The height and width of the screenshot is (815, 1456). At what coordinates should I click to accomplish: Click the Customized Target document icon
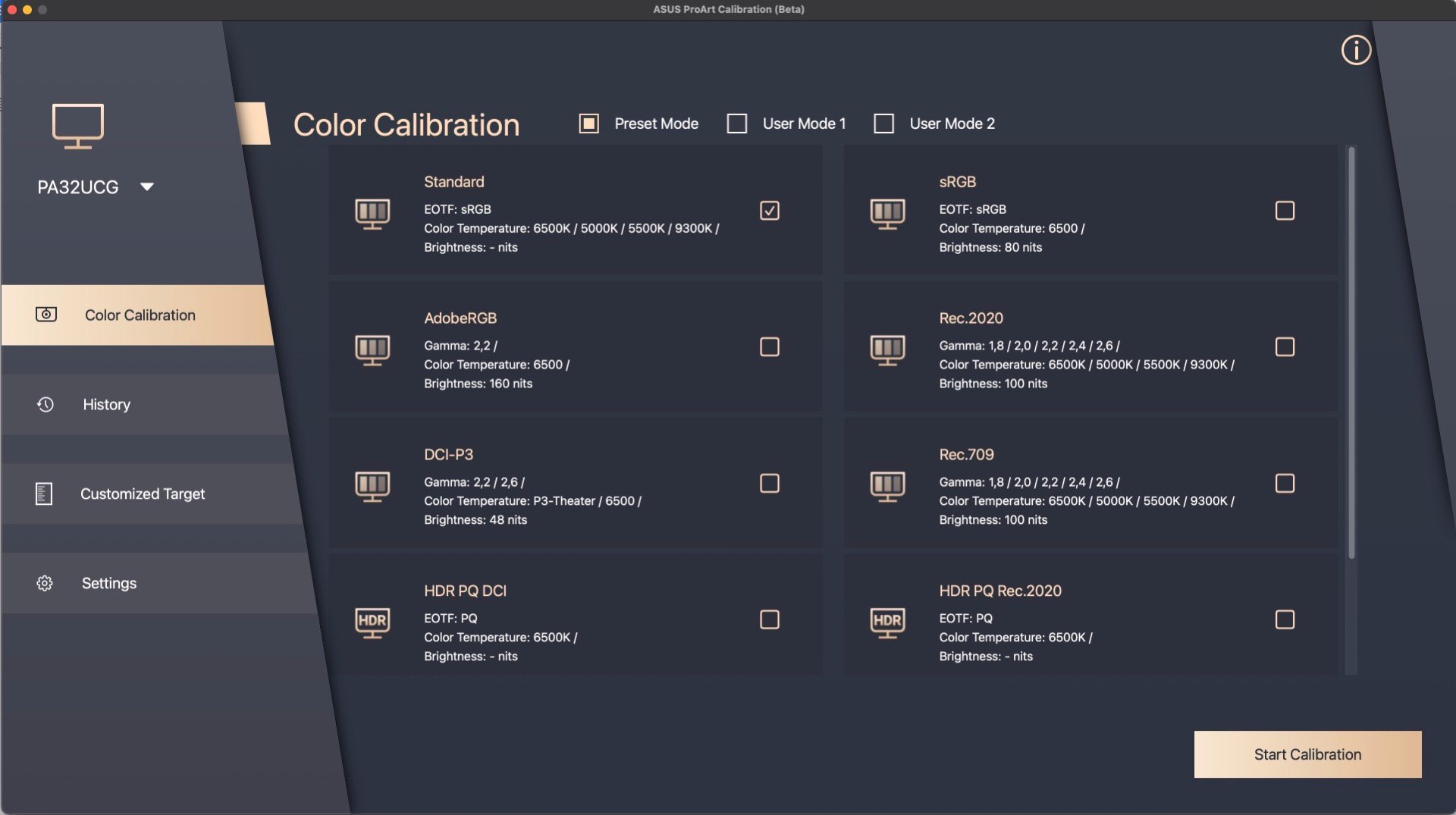(44, 494)
